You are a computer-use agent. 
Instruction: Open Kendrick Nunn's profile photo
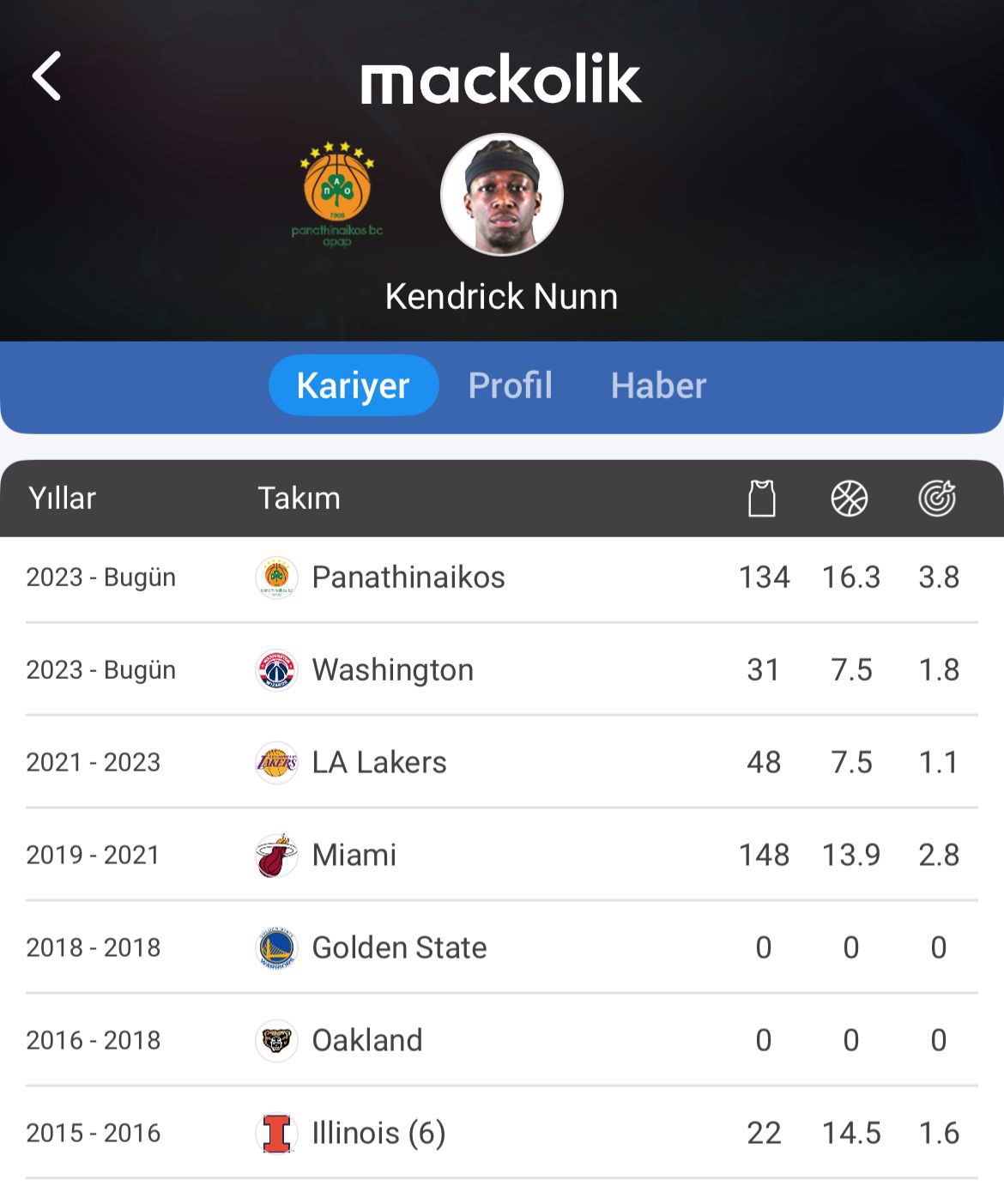click(502, 195)
